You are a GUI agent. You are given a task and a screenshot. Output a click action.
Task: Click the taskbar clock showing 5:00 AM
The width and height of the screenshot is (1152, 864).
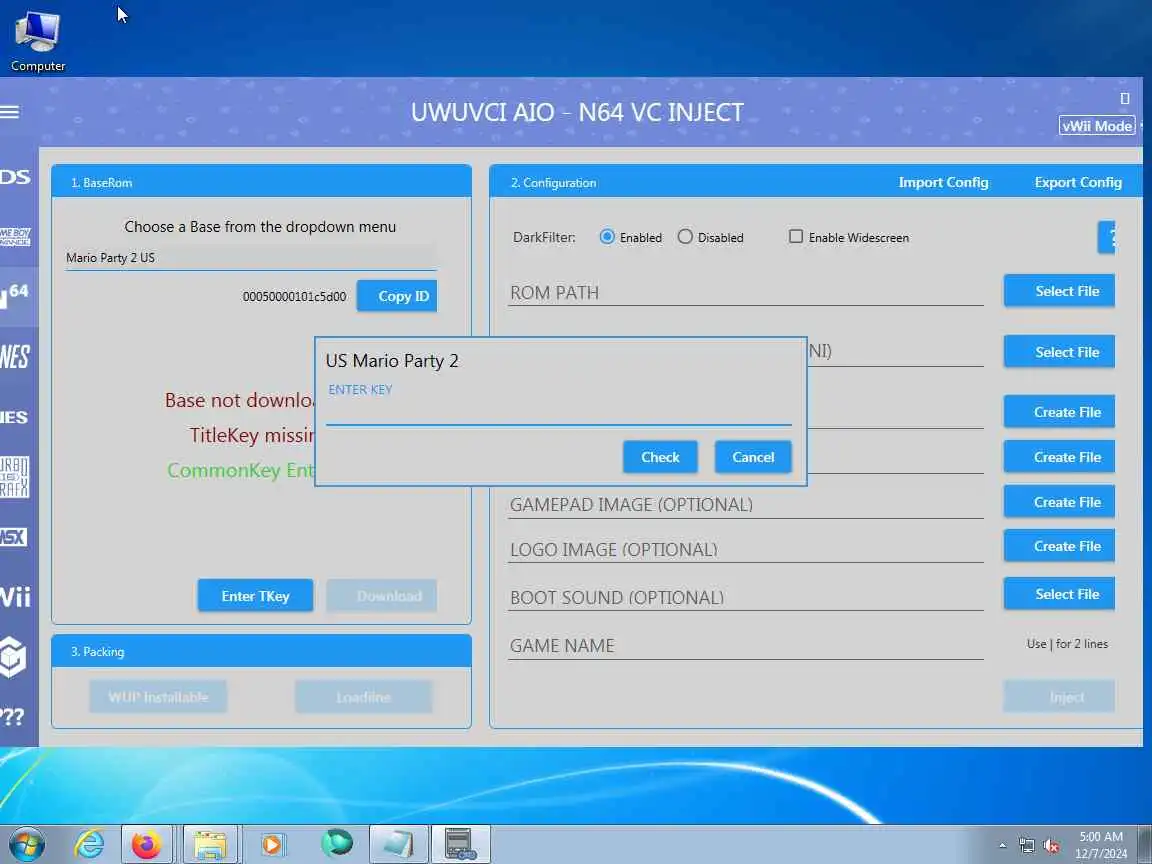pyautogui.click(x=1101, y=845)
